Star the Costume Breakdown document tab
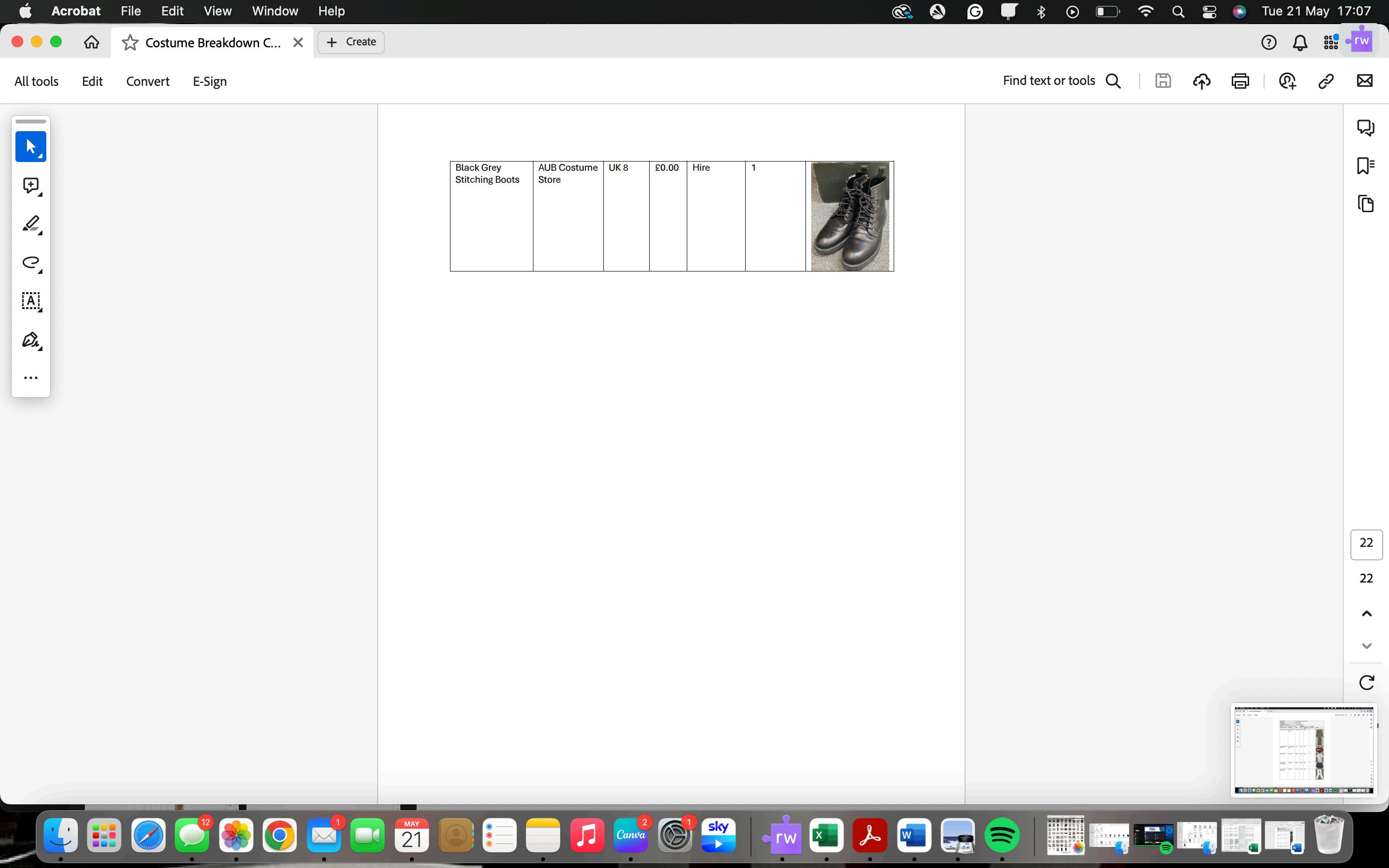The height and width of the screenshot is (868, 1389). (130, 42)
